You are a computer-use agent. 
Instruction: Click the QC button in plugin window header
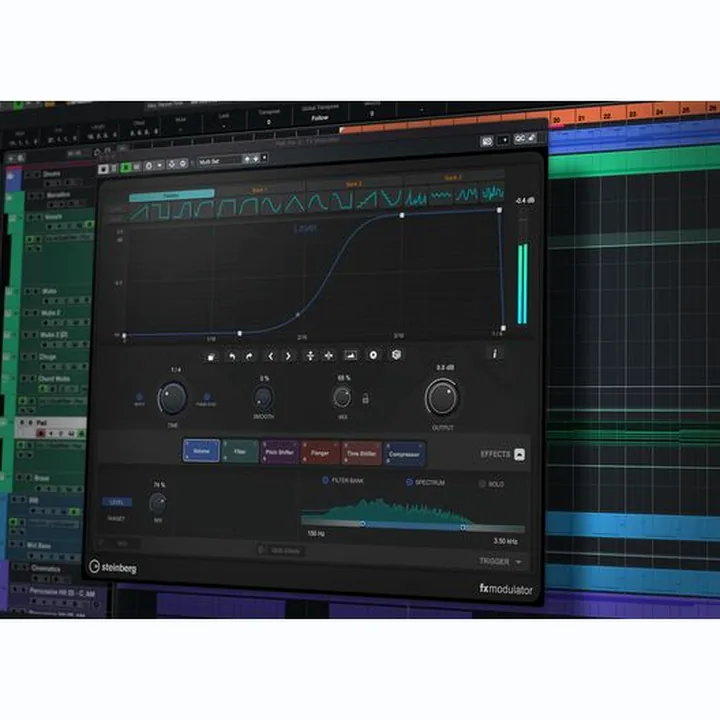tap(519, 138)
